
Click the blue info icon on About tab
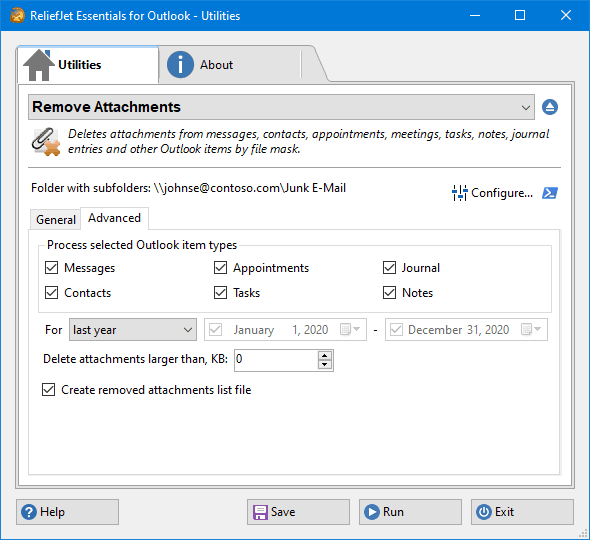[180, 65]
